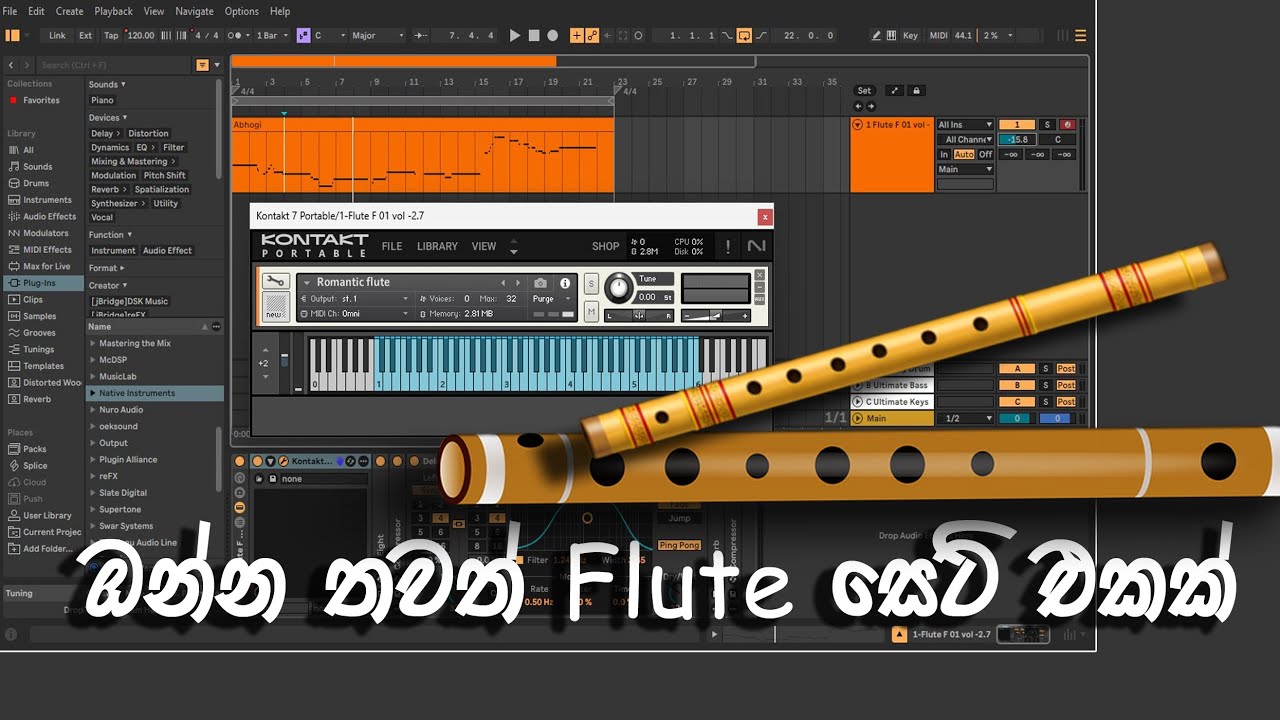The height and width of the screenshot is (720, 1280).
Task: Click the Key button in toolbar
Action: pyautogui.click(x=910, y=35)
